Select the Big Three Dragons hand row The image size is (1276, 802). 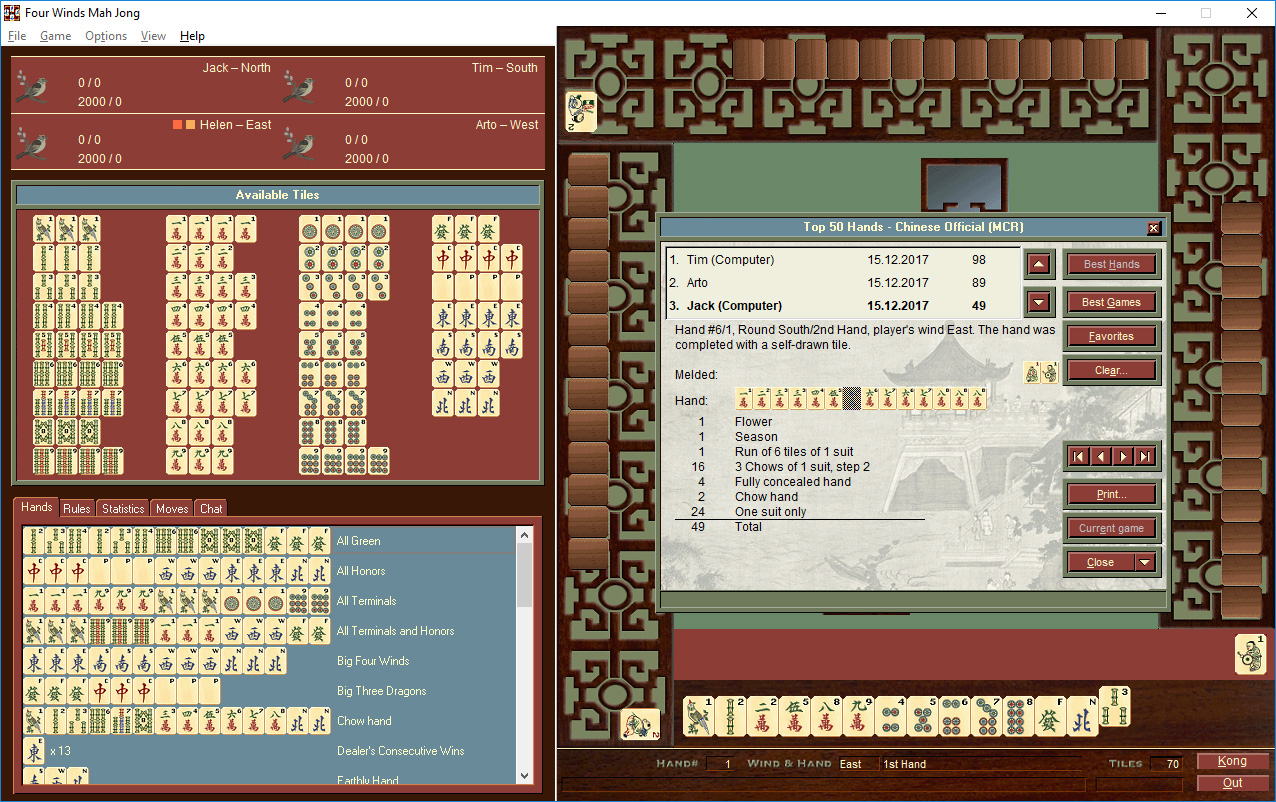[269, 691]
